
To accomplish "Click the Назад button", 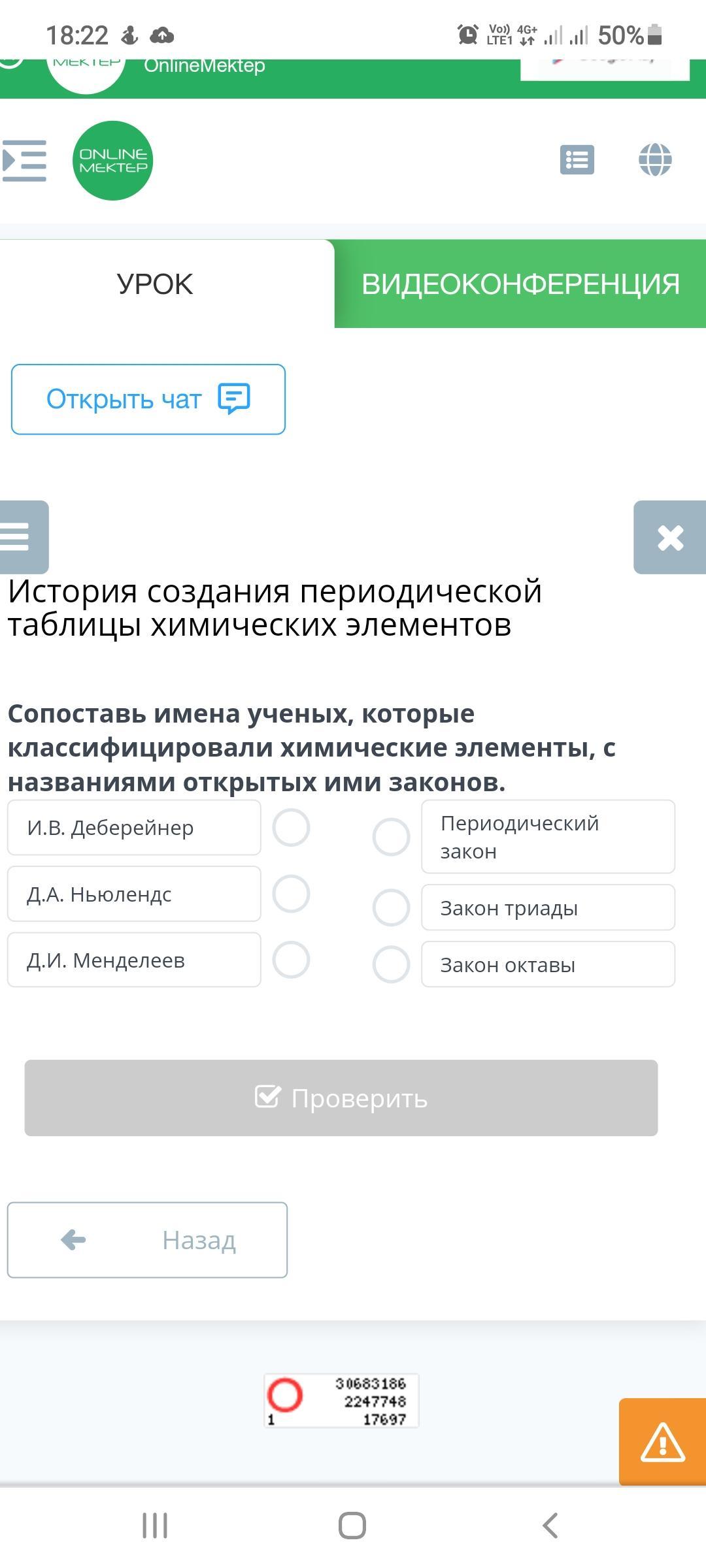I will (x=147, y=1240).
